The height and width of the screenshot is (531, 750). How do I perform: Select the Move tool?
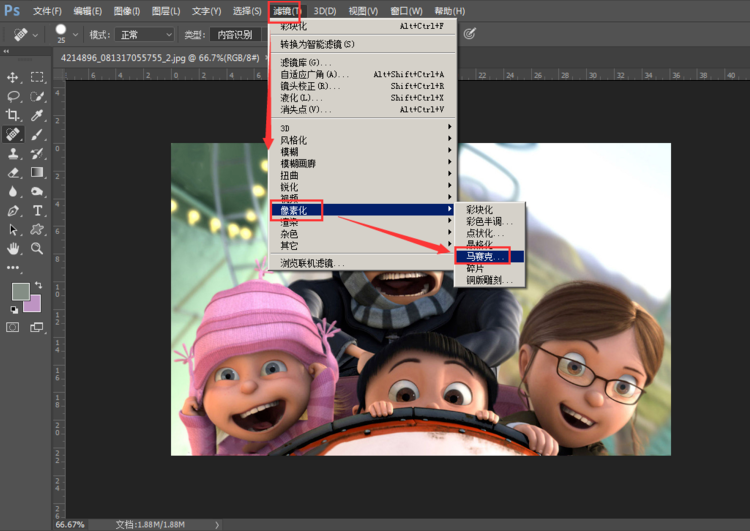13,77
